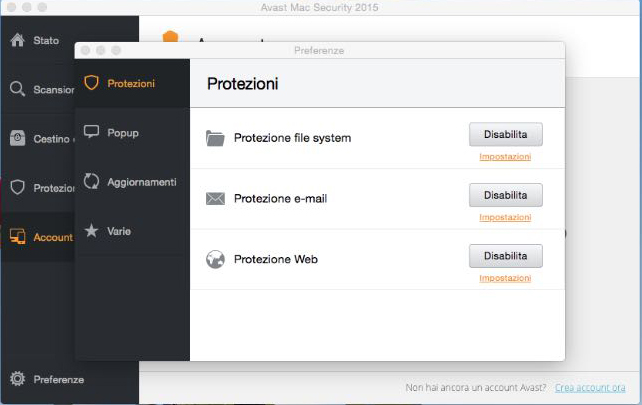The image size is (642, 405).
Task: Switch to the Aggiornamenti preferences tab
Action: [142, 182]
